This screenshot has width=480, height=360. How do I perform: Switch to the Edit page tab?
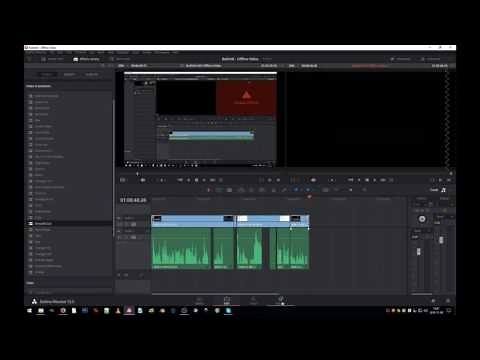click(x=227, y=300)
